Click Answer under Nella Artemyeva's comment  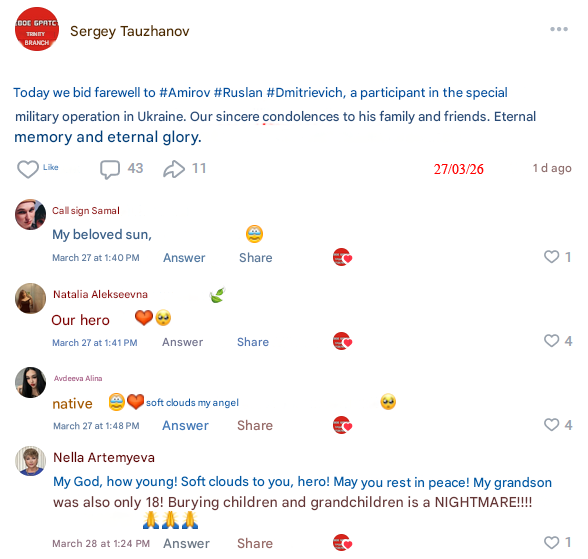pyautogui.click(x=186, y=544)
